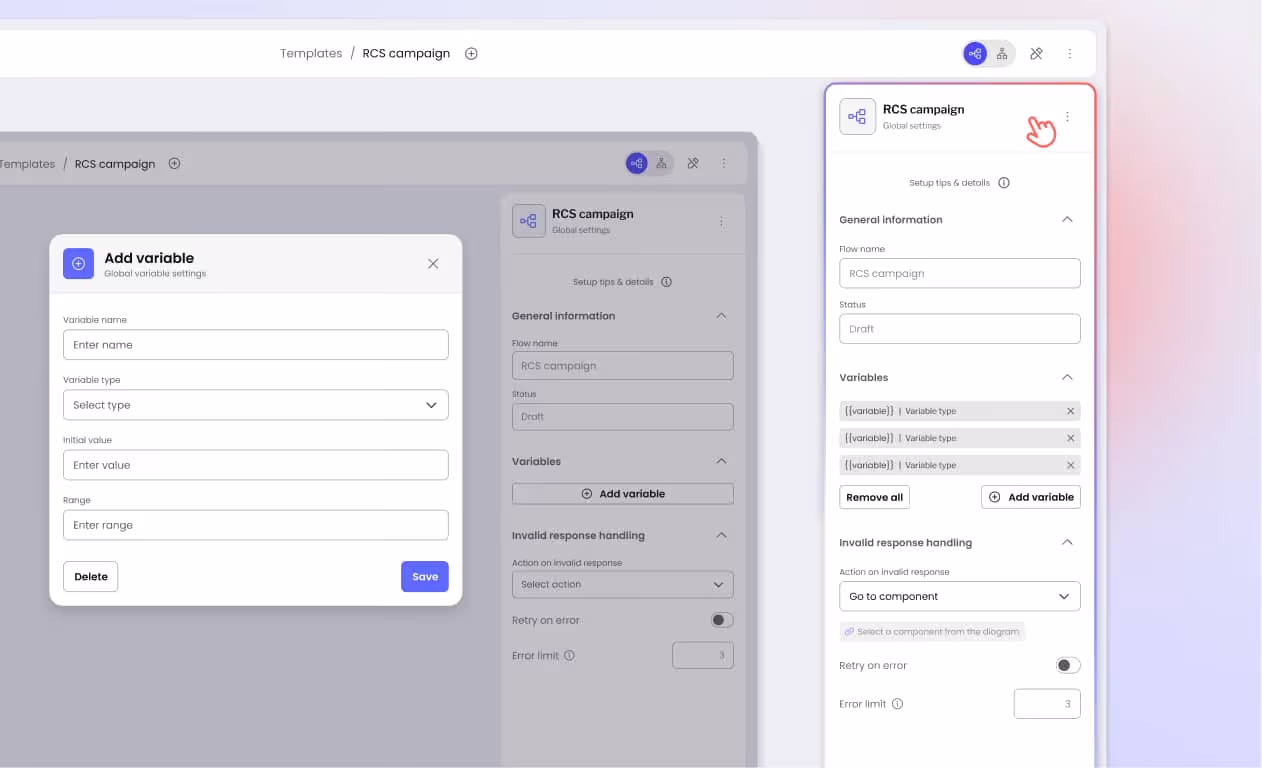
Task: Remove the second variable chip in right panel
Action: (x=1070, y=438)
